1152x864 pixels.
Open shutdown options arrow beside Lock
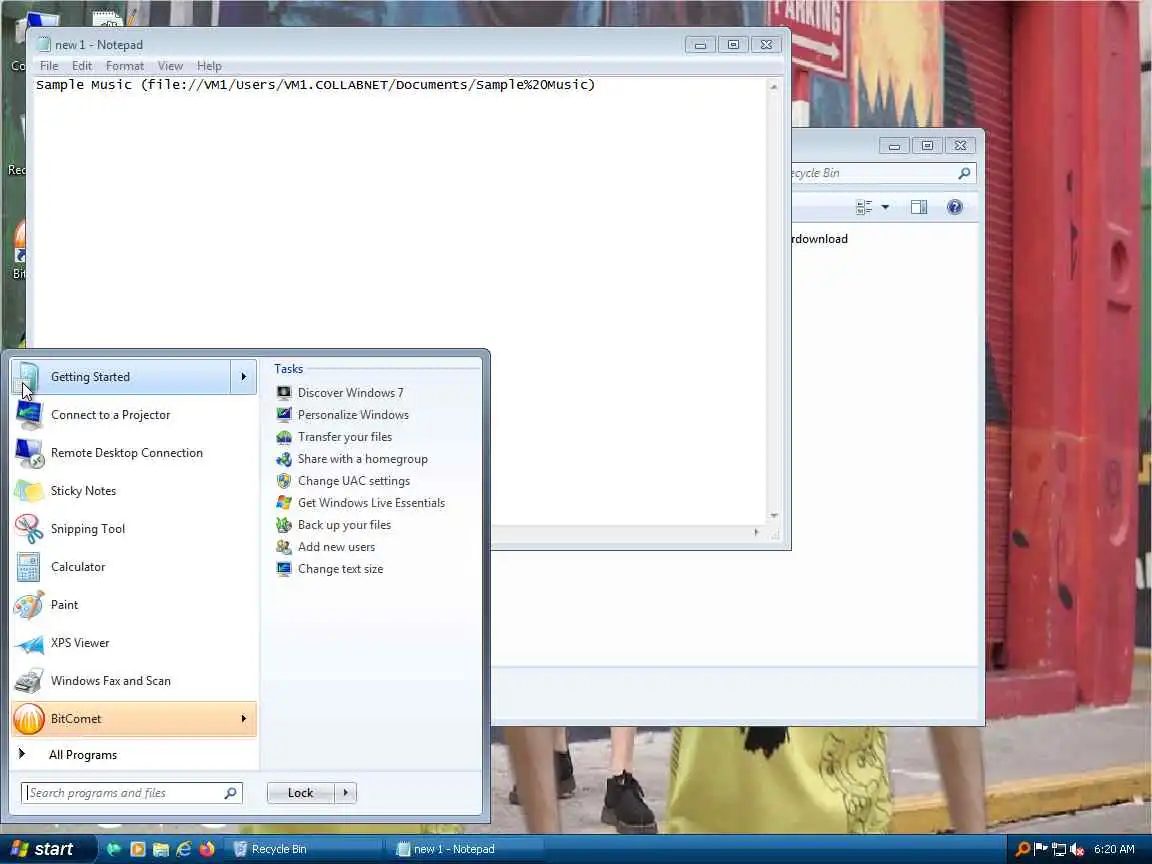(x=345, y=793)
